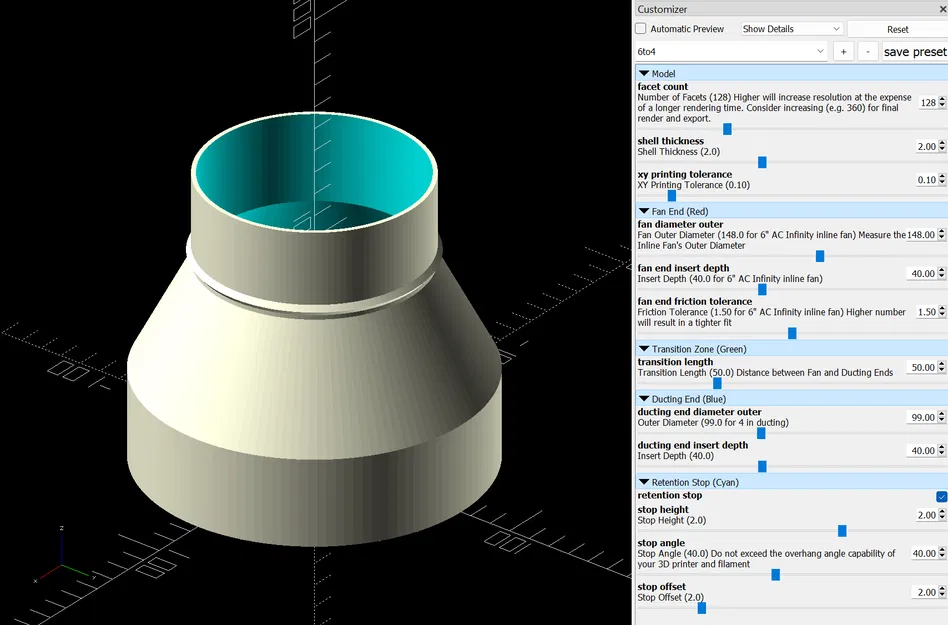The height and width of the screenshot is (625, 948).
Task: Decrement stop angle with its down arrow
Action: pos(943,556)
